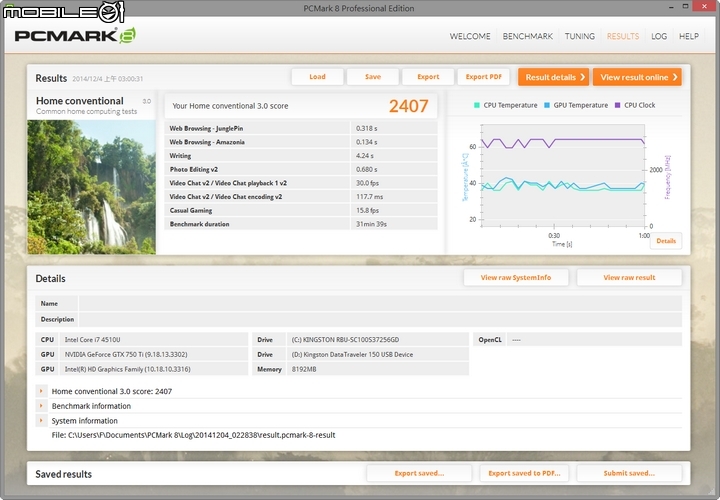This screenshot has height=500, width=720.
Task: Click the PCMark 8 logo
Action: coord(75,36)
